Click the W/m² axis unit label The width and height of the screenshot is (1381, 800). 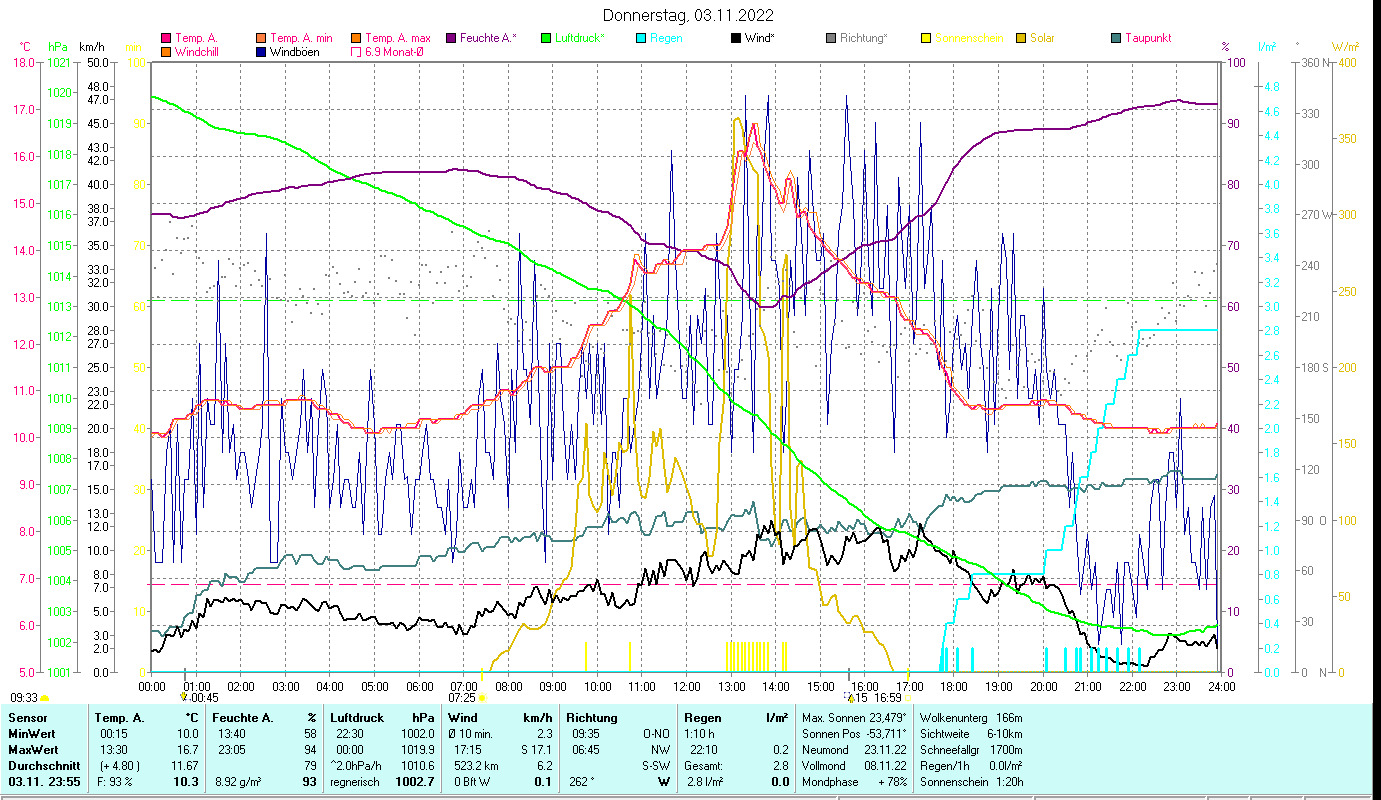coord(1344,47)
